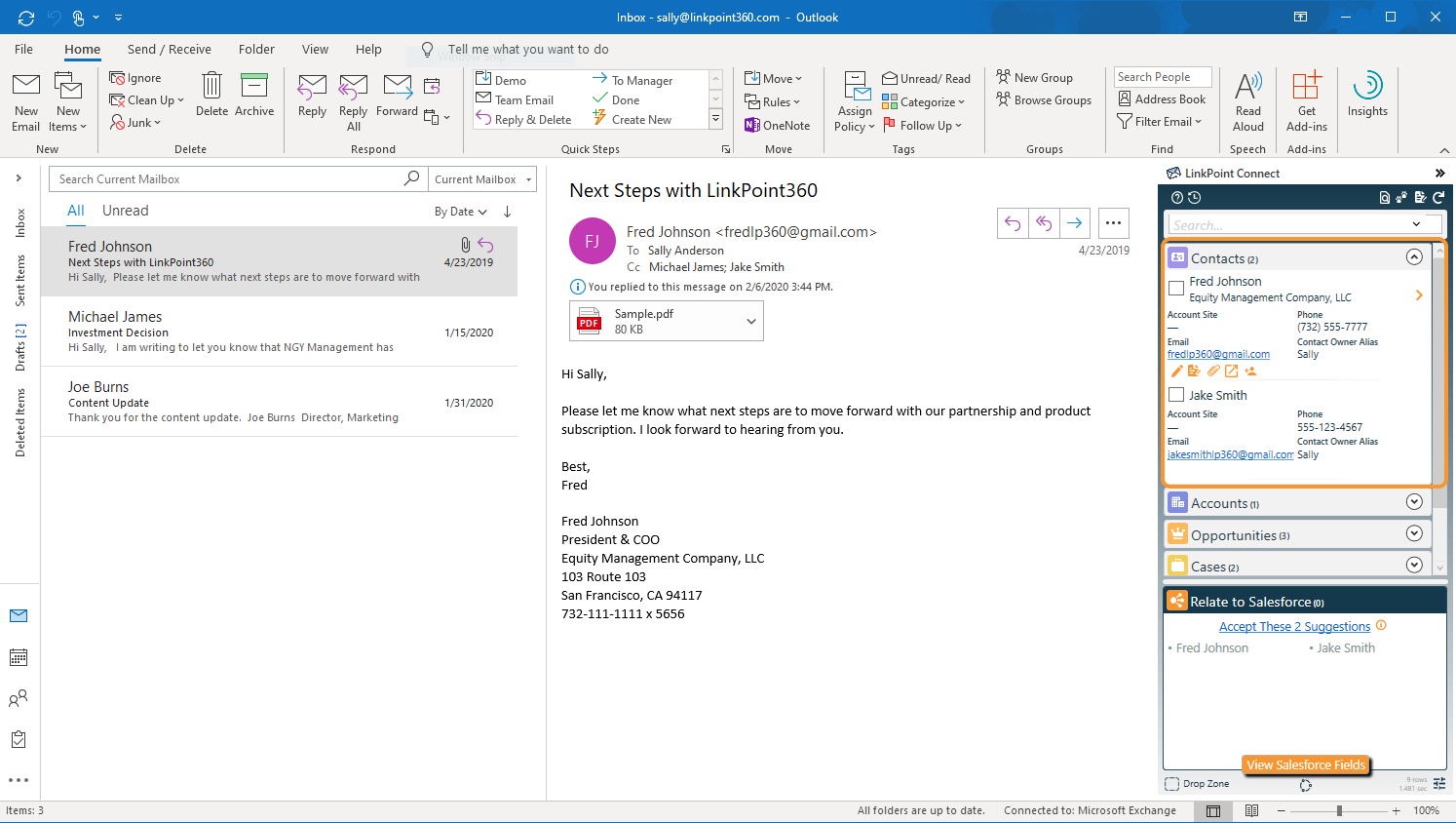Switch to the Unread message filter tab
Image resolution: width=1456 pixels, height=823 pixels.
[126, 211]
